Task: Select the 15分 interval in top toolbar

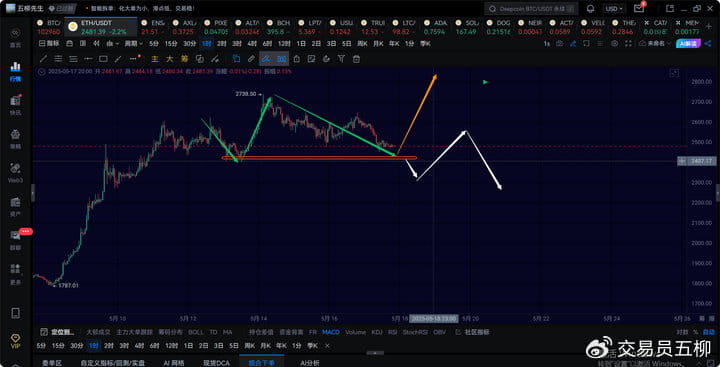Action: (x=171, y=44)
